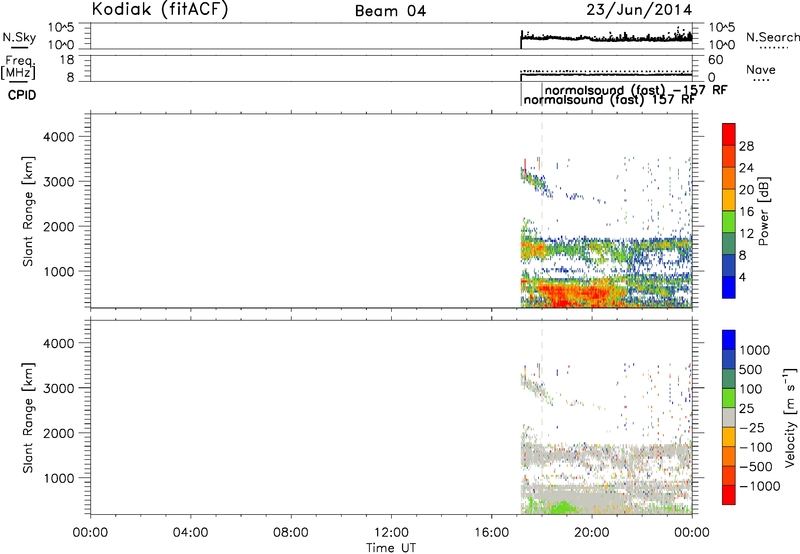800x554 pixels.
Task: Click the 60 tick on the Nave axis
Action: pyautogui.click(x=715, y=59)
